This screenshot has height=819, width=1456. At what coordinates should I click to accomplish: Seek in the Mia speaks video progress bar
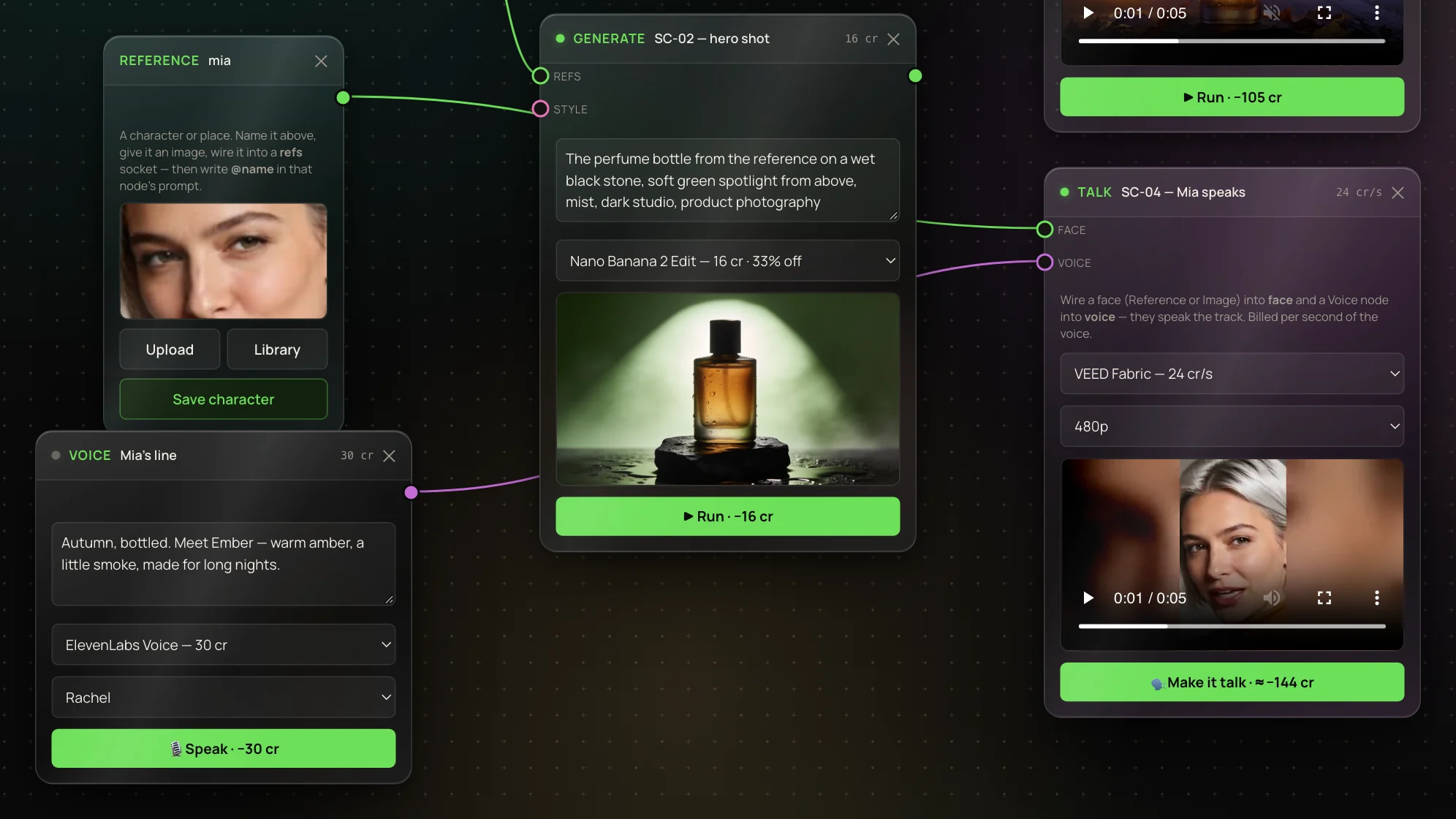tap(1232, 626)
